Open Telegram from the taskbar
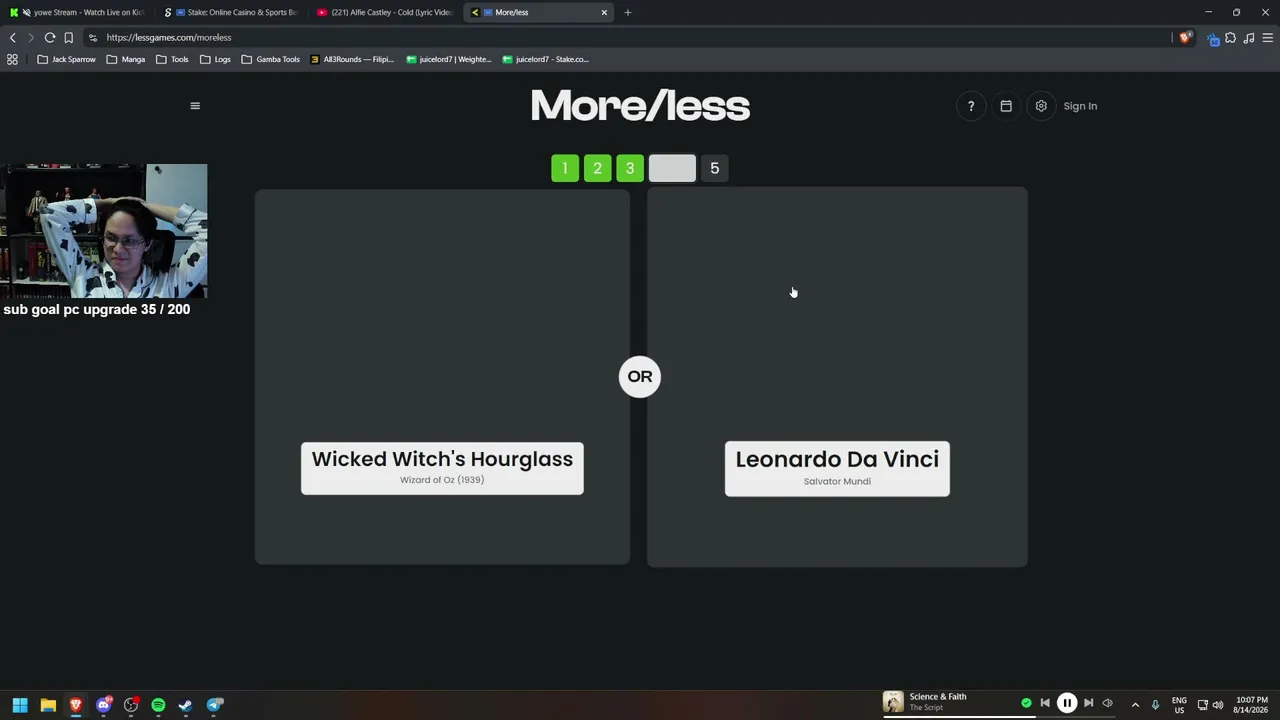 tap(214, 705)
